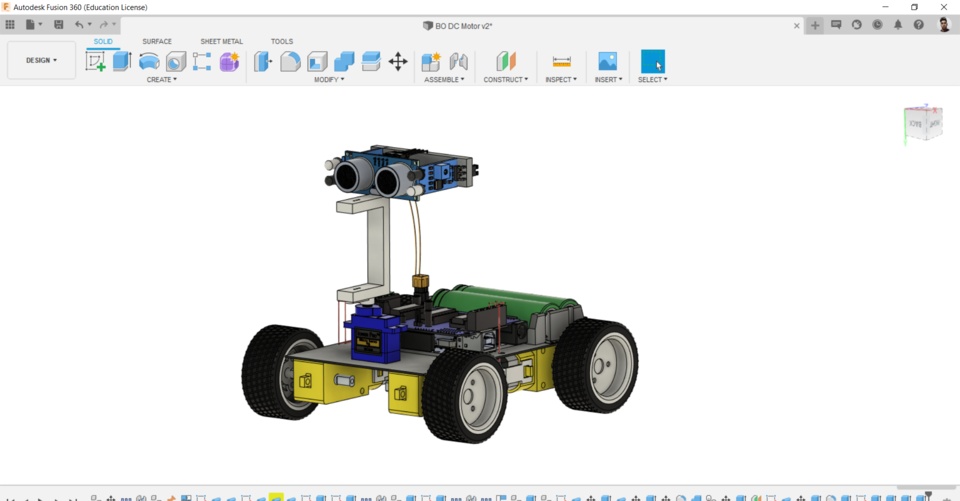The width and height of the screenshot is (960, 501).
Task: Switch to the SHEET METAL tab
Action: (222, 41)
